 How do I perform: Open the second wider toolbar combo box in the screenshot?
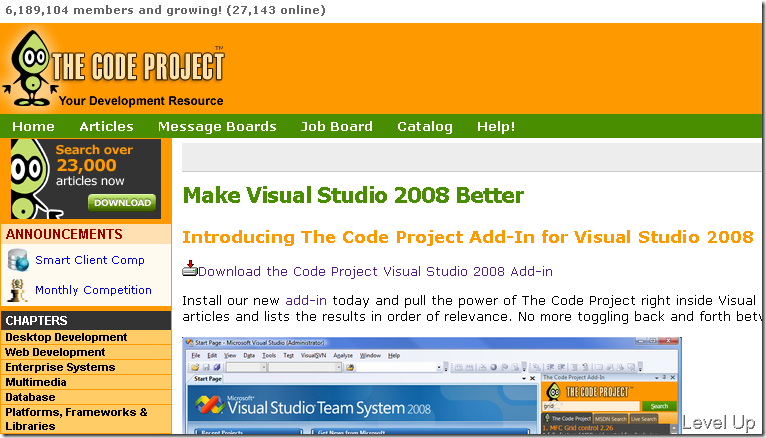click(304, 368)
